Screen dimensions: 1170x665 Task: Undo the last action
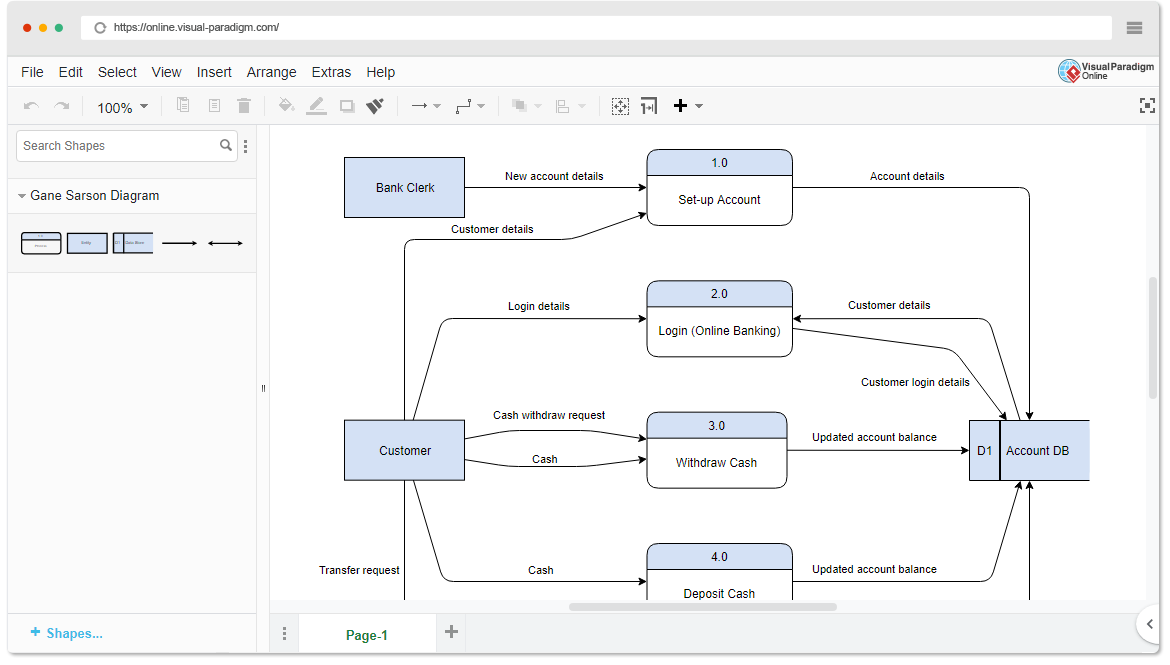pyautogui.click(x=31, y=105)
